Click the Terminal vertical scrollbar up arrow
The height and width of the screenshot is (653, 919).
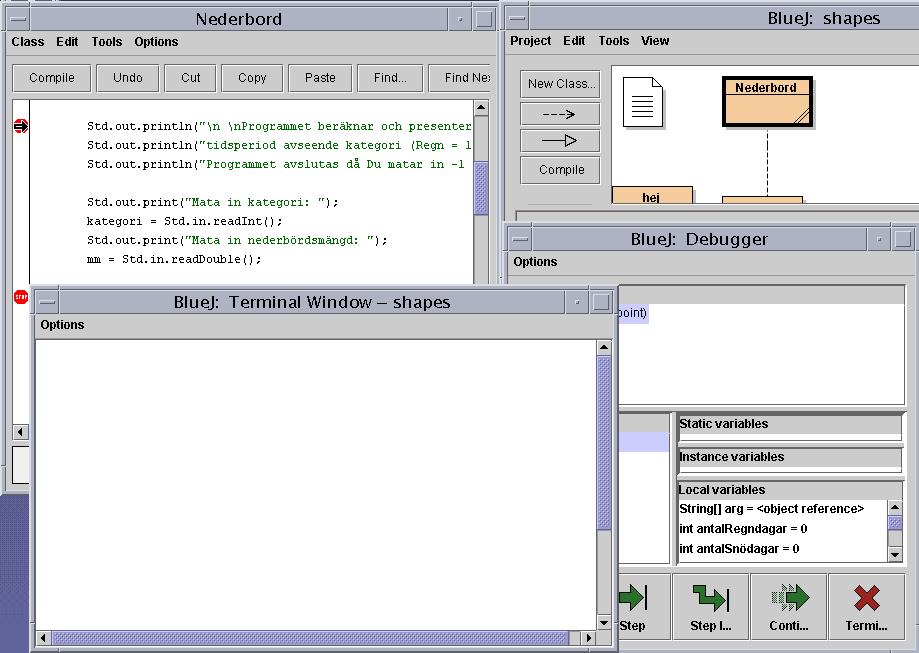(604, 348)
